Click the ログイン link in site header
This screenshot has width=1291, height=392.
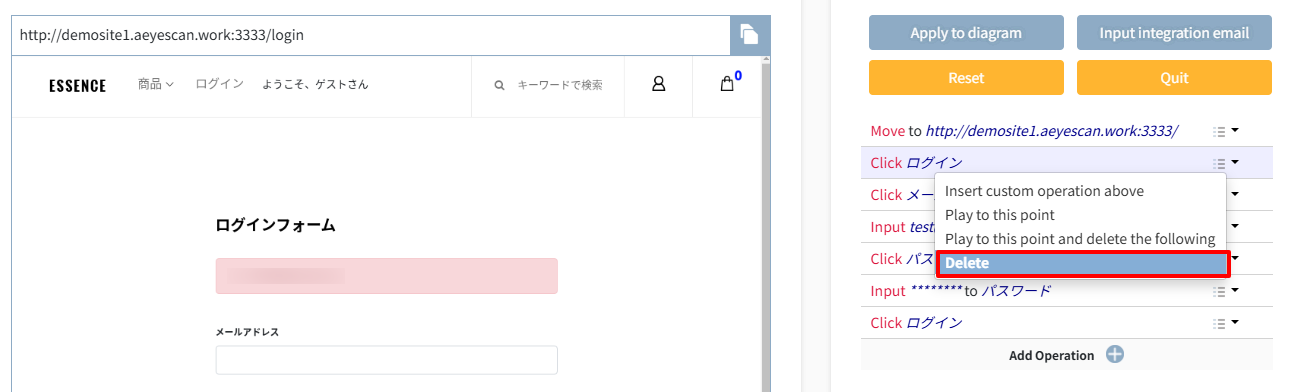[x=219, y=85]
